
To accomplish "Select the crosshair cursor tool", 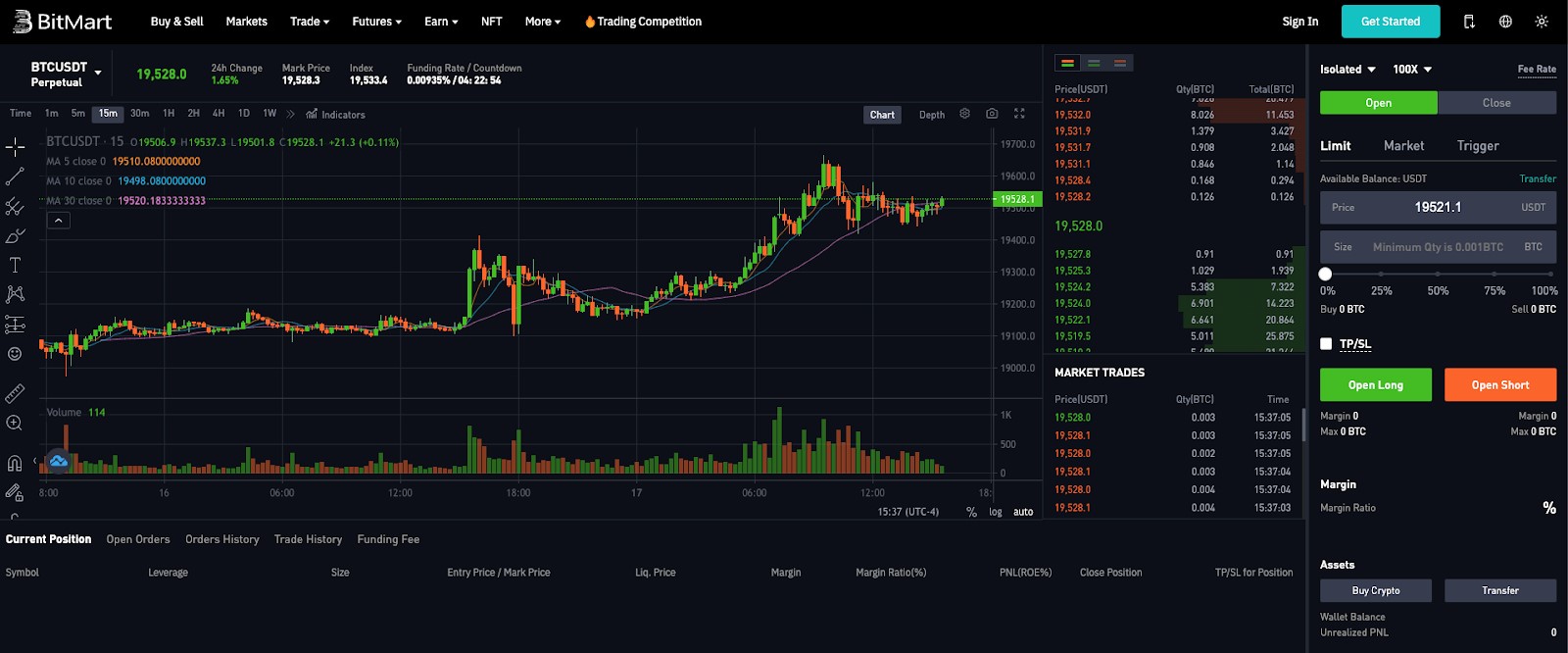I will [x=15, y=147].
